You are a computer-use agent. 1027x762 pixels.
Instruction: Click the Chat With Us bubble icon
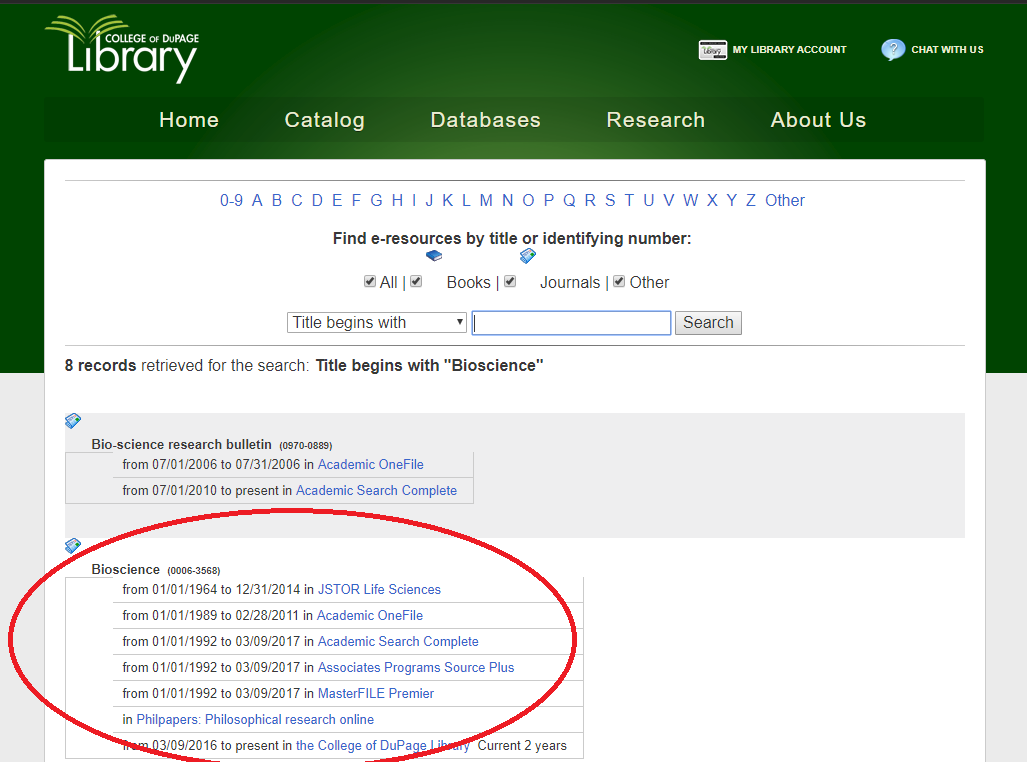pos(893,50)
